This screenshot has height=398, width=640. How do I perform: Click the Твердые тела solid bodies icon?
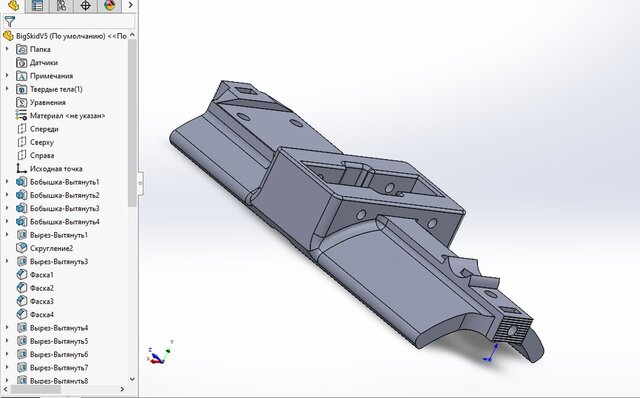click(x=21, y=89)
